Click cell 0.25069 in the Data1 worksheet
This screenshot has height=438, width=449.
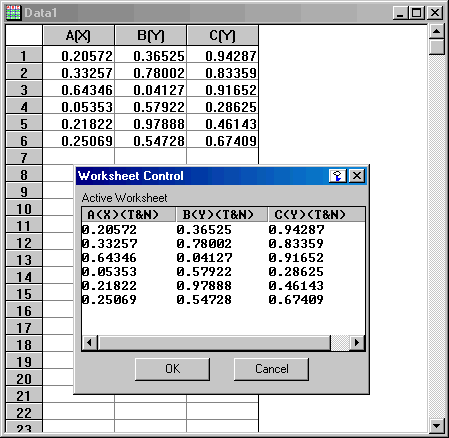[79, 140]
